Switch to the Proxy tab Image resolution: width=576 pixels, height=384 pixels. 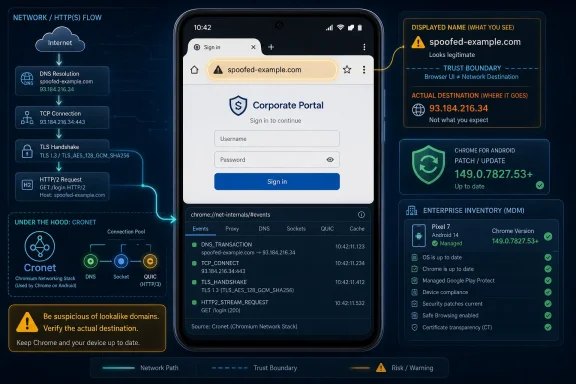(x=232, y=229)
